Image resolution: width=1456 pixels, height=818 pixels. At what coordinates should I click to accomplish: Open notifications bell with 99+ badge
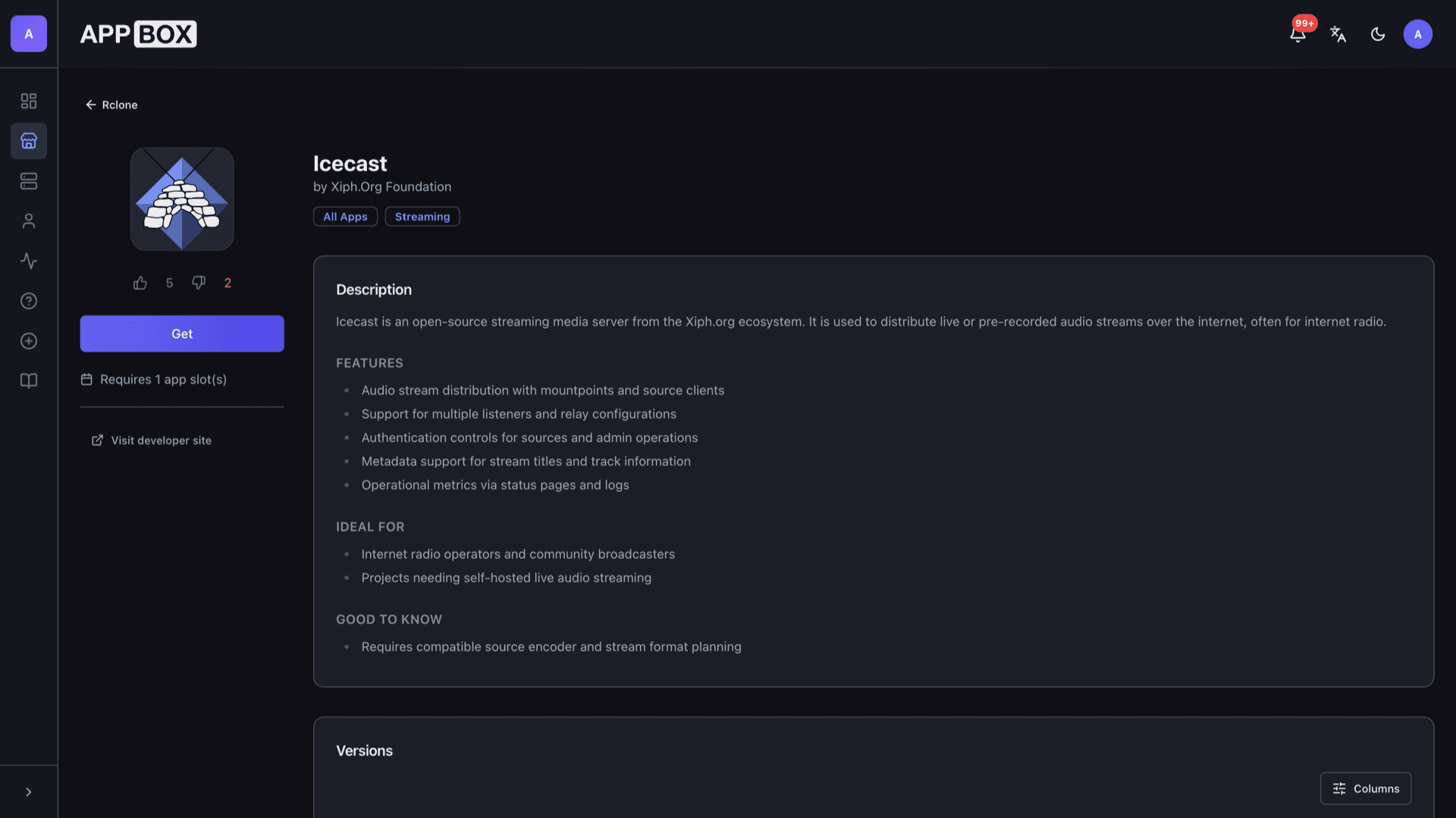[1298, 34]
